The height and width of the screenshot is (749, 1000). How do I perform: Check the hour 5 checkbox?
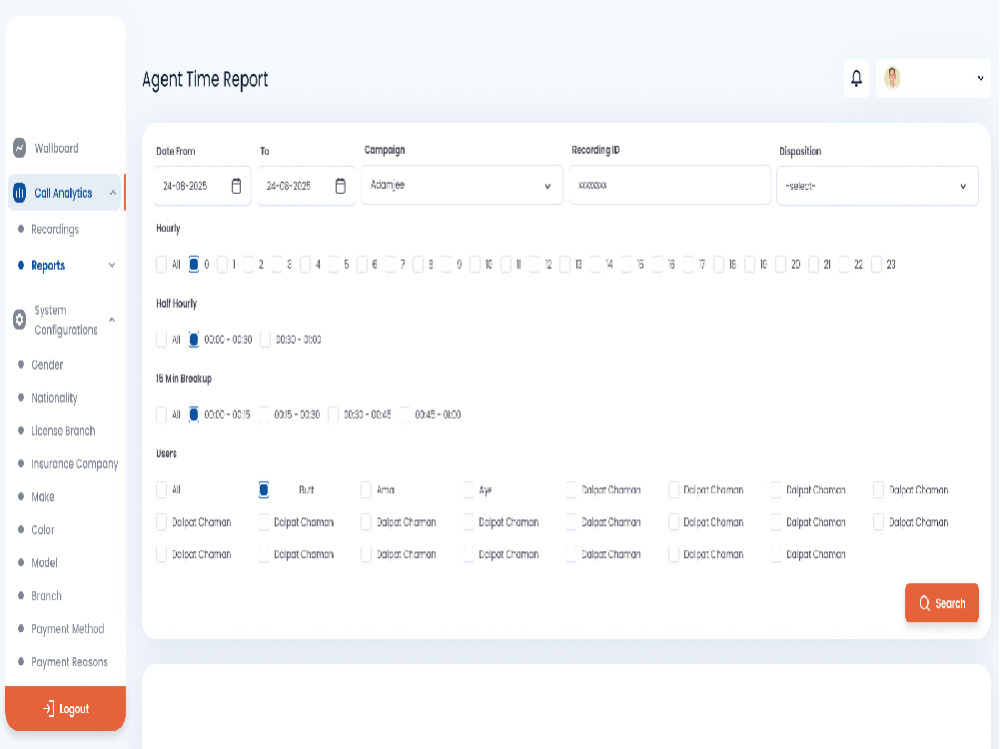click(334, 264)
